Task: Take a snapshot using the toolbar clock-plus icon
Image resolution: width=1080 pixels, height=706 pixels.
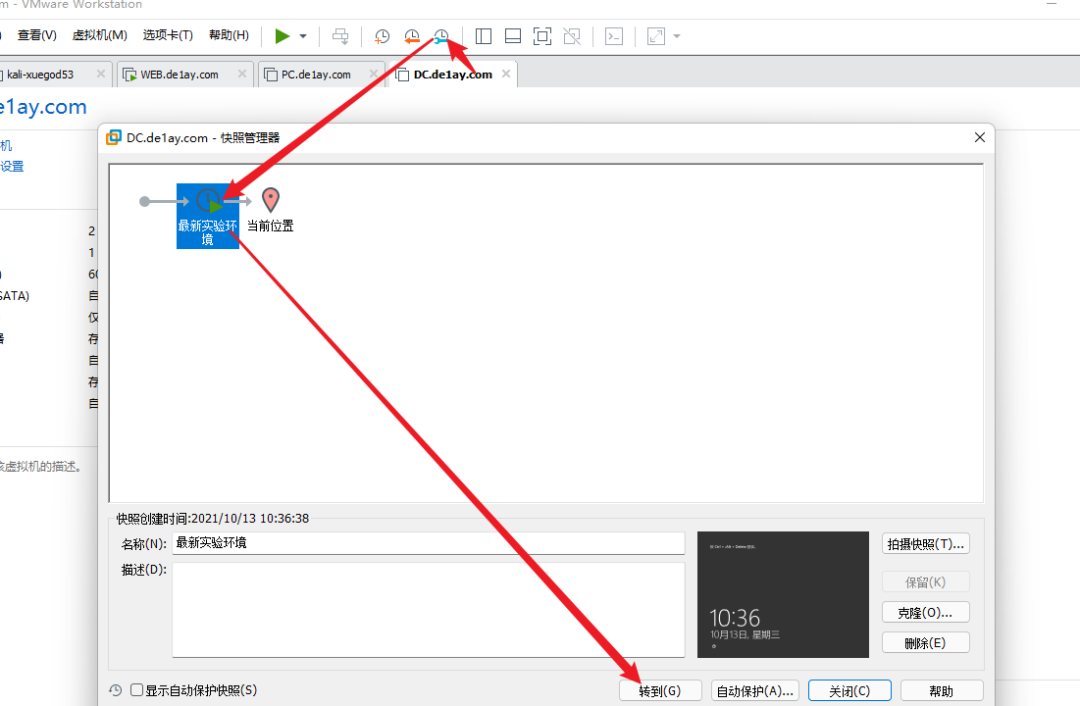Action: pos(382,36)
